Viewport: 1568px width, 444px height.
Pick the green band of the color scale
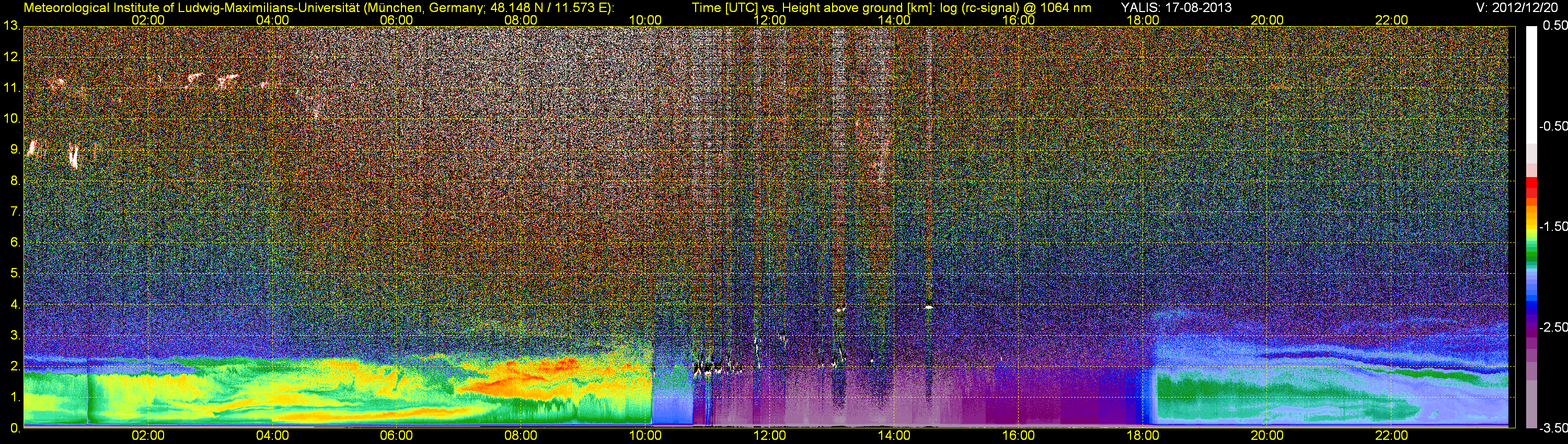[1531, 256]
